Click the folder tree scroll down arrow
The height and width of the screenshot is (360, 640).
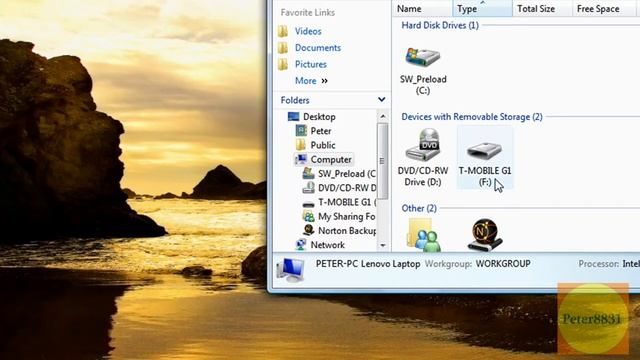(x=382, y=245)
